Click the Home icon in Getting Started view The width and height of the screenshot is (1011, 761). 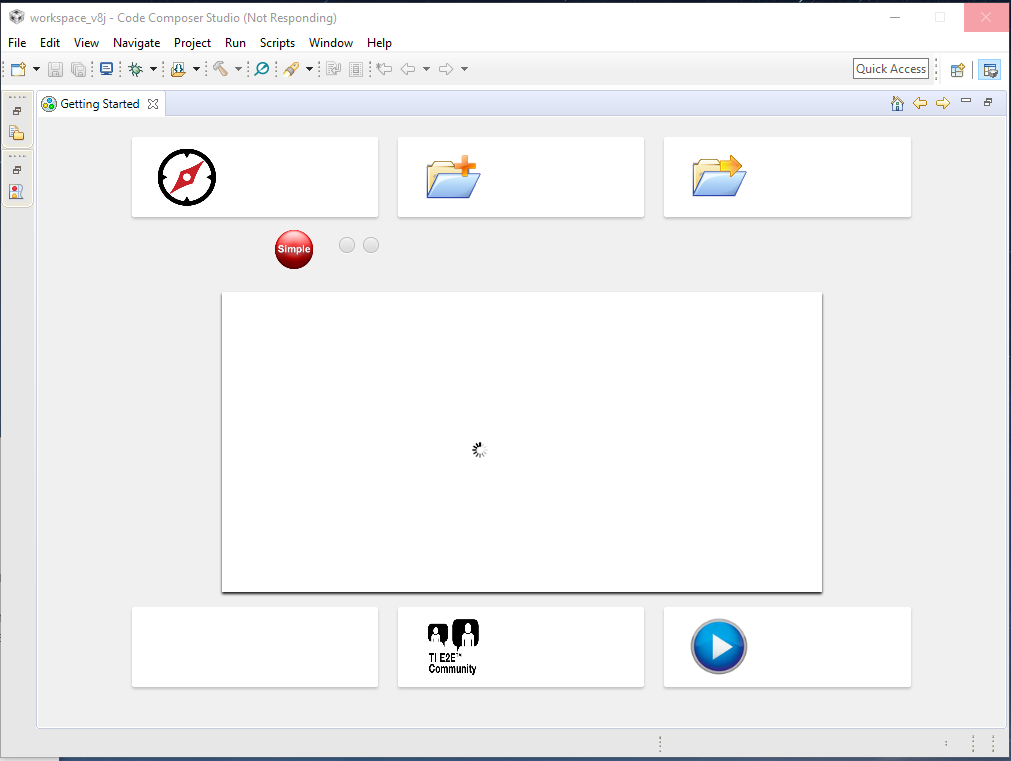click(897, 103)
